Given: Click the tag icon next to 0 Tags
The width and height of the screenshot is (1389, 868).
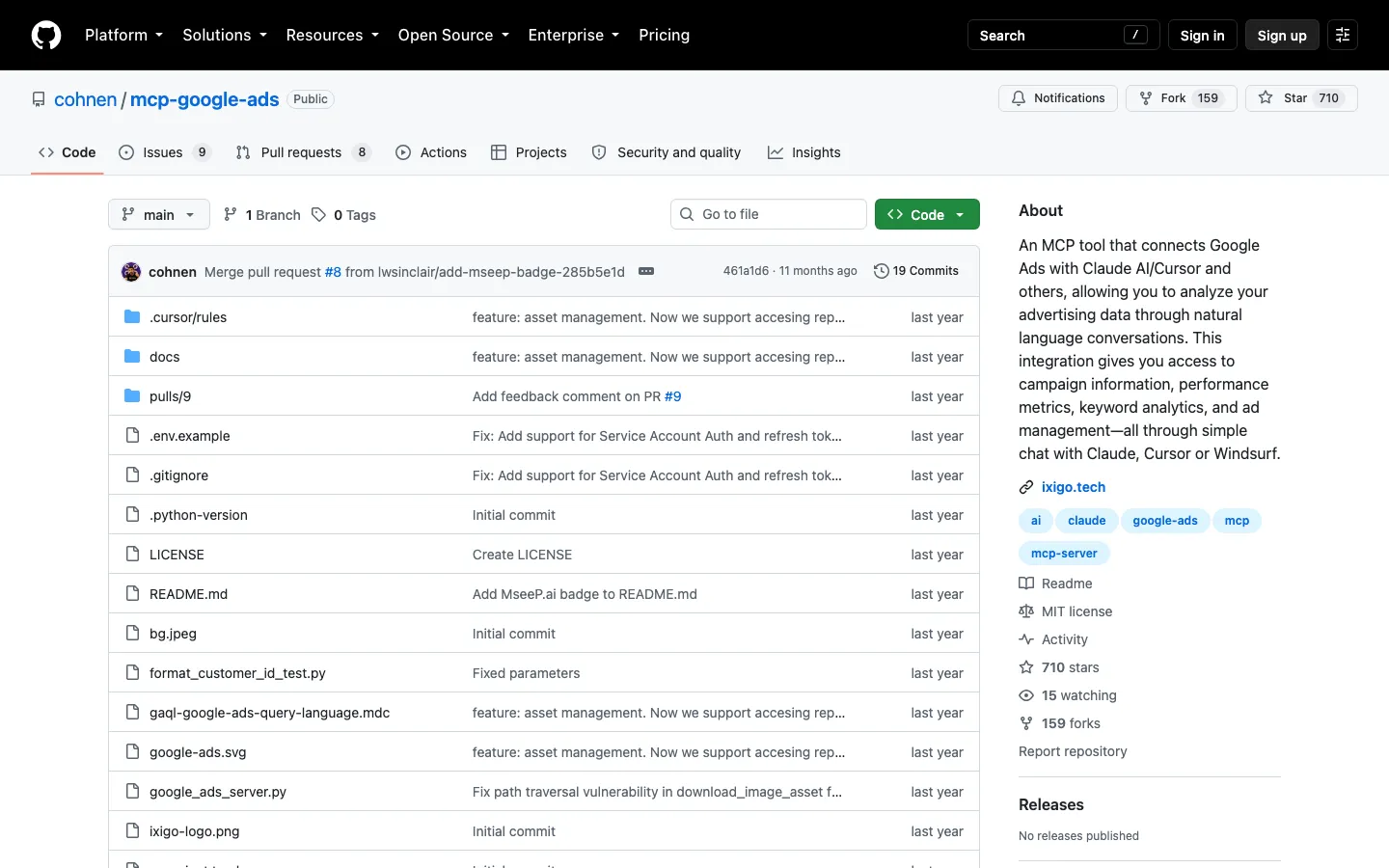Looking at the screenshot, I should pyautogui.click(x=318, y=215).
